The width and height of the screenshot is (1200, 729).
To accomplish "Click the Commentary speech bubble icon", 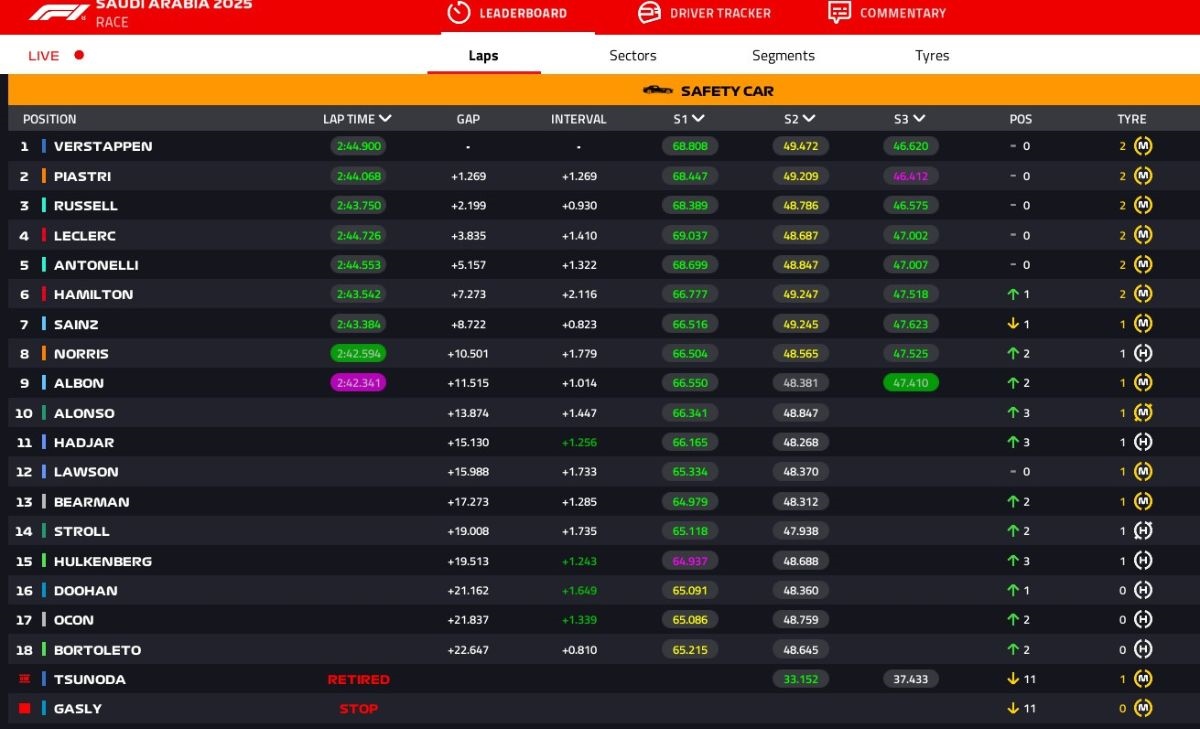I will click(839, 13).
